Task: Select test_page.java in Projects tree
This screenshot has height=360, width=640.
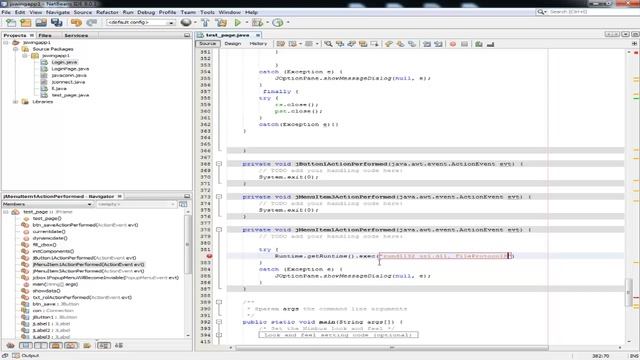Action: (x=70, y=95)
